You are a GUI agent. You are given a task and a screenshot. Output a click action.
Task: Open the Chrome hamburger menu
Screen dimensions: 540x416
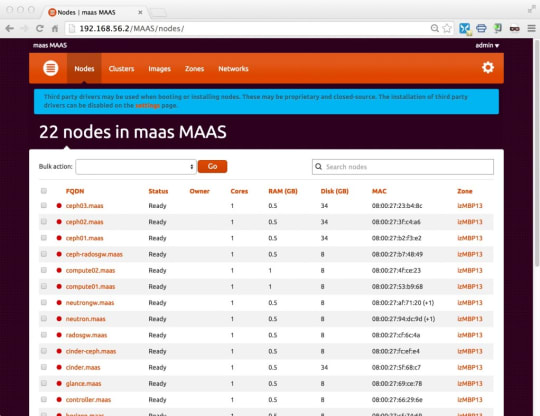pyautogui.click(x=531, y=28)
